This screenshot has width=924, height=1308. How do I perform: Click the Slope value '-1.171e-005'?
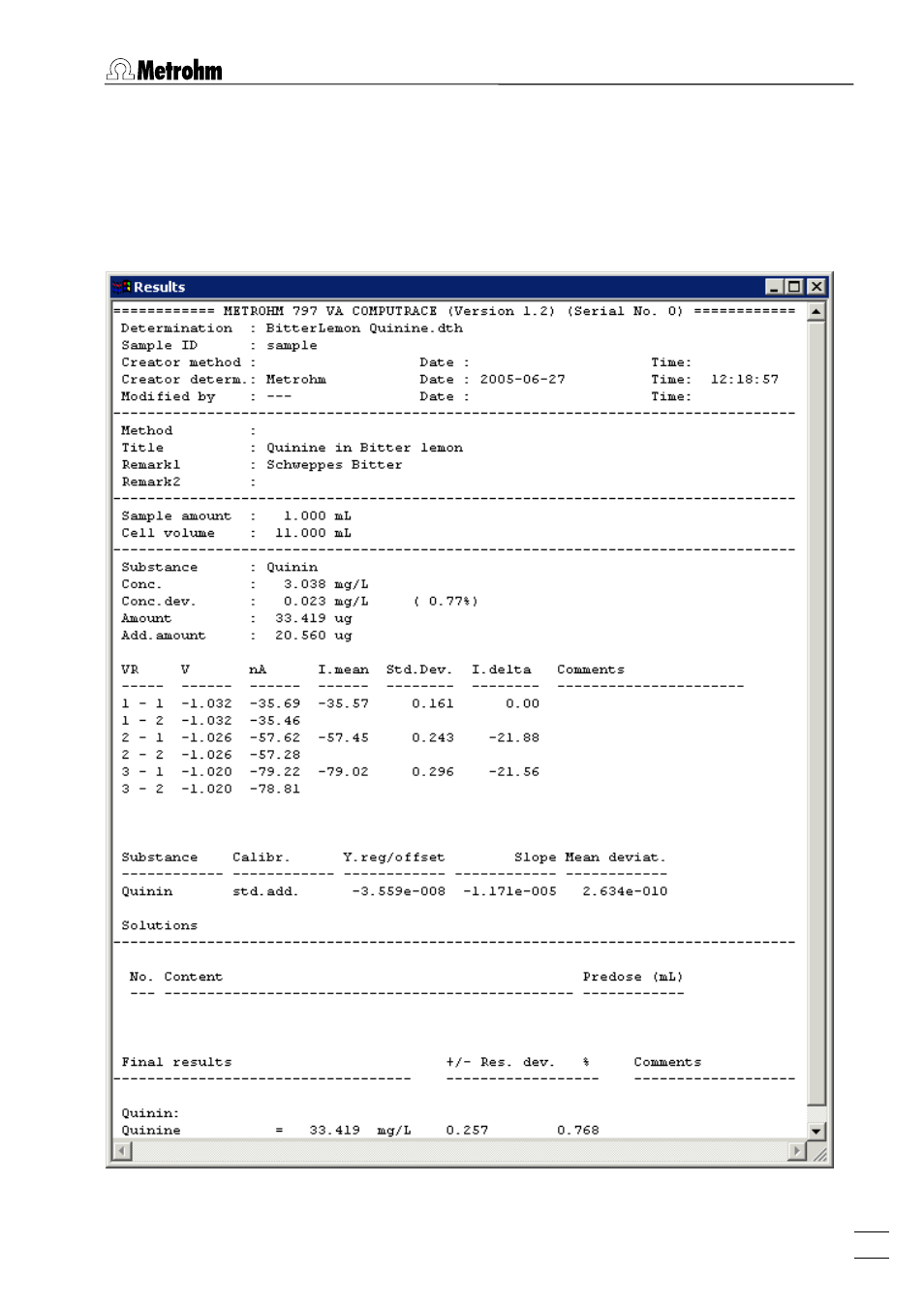pos(509,891)
